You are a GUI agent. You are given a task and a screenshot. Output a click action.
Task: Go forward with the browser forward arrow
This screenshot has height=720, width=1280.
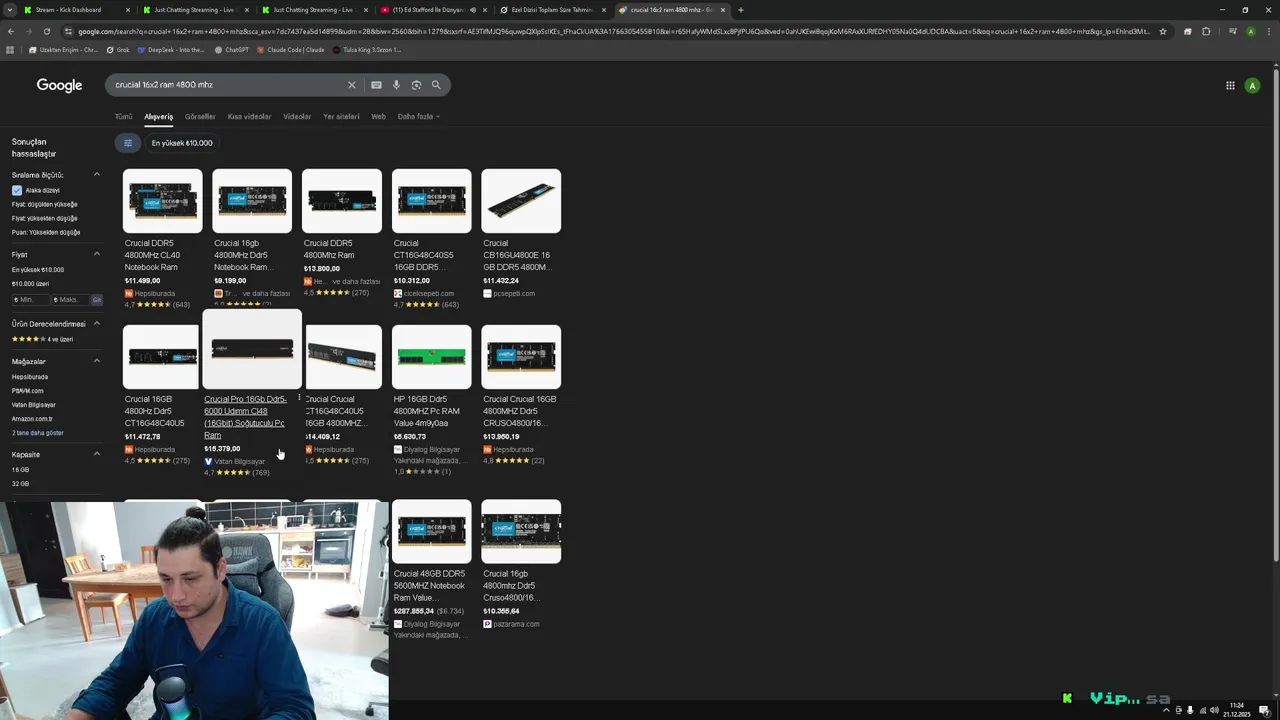tap(28, 31)
